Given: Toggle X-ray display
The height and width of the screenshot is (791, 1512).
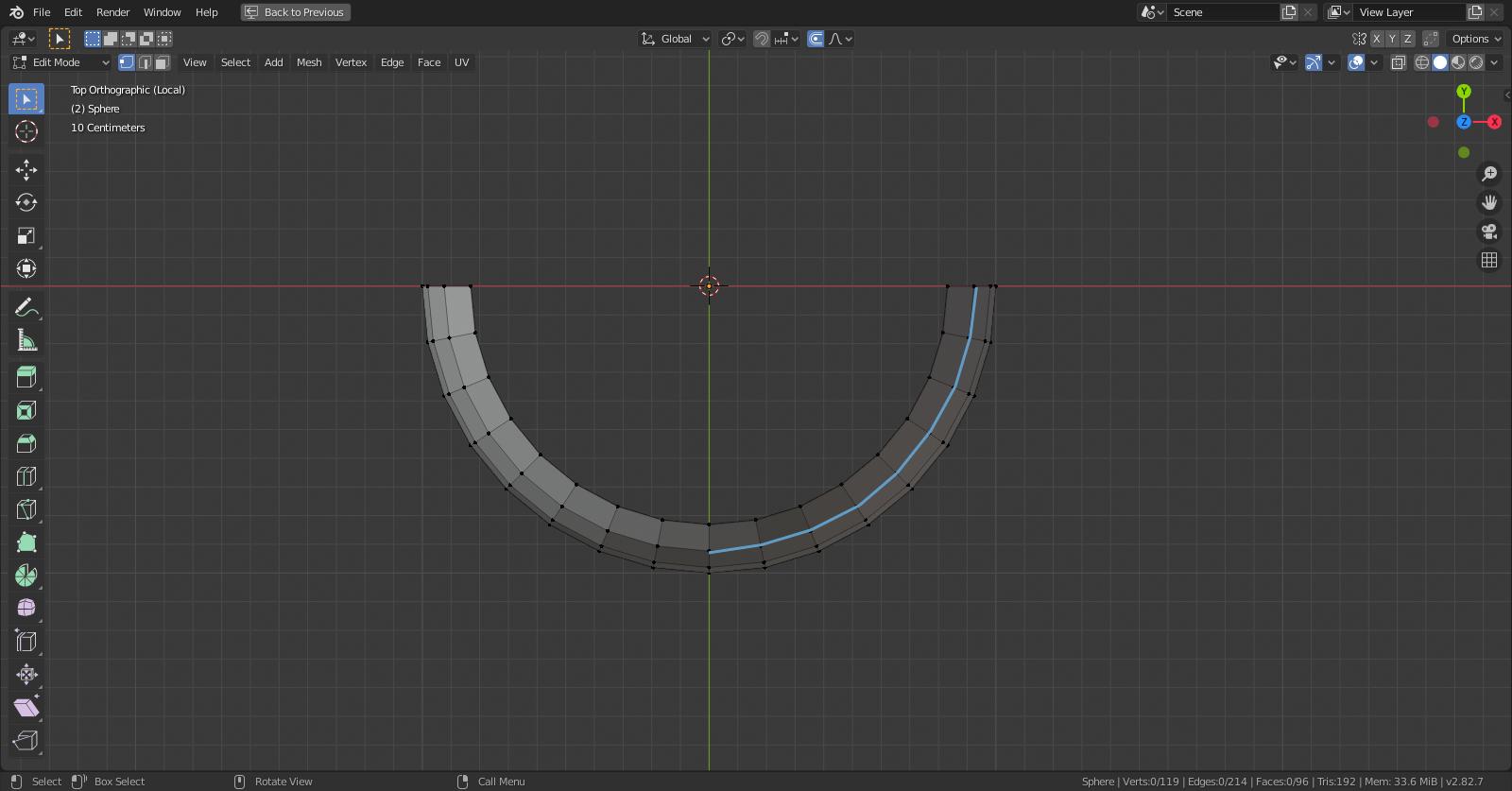Looking at the screenshot, I should point(1398,62).
